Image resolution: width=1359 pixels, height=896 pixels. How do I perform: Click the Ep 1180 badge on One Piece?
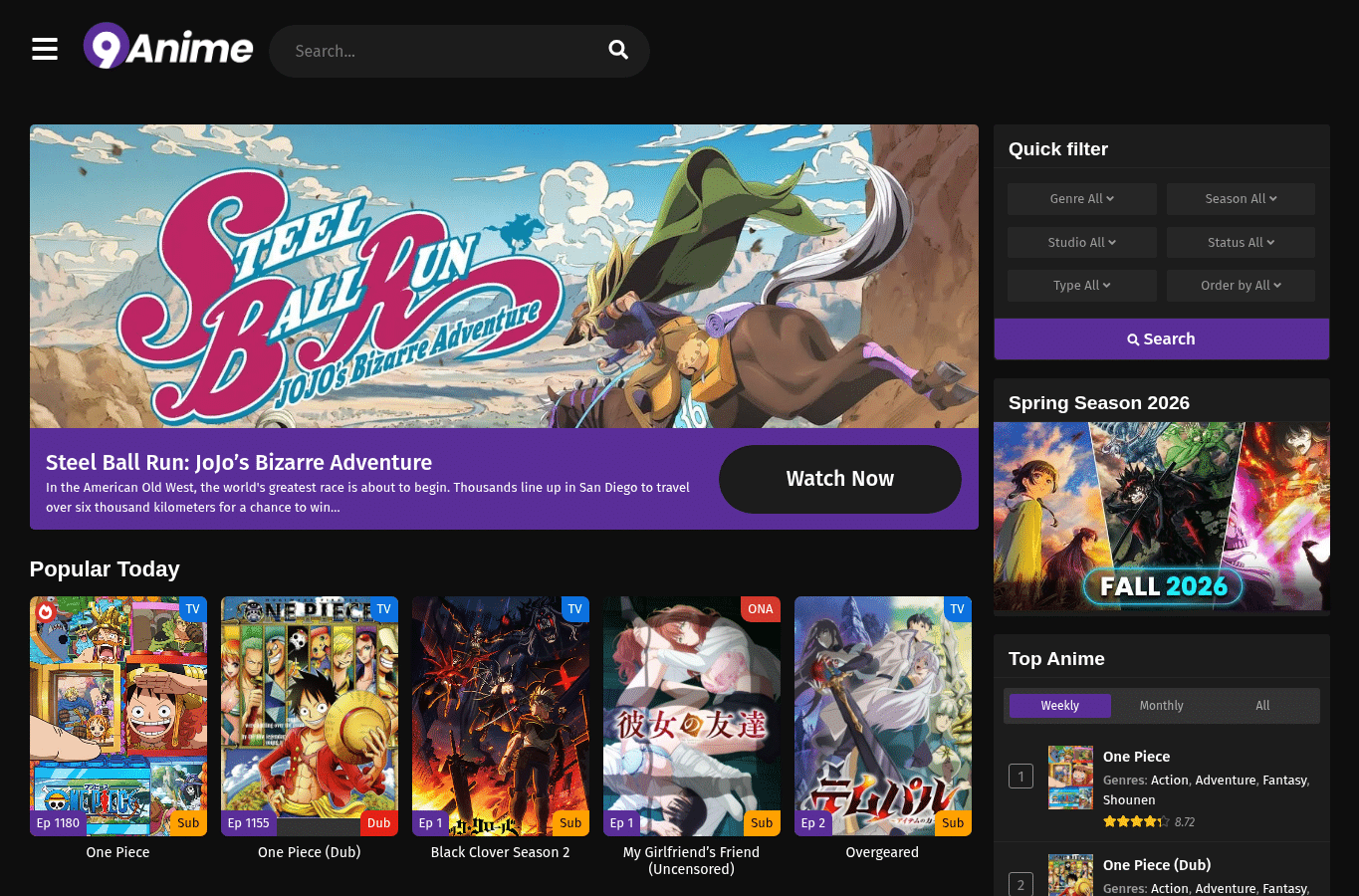click(58, 823)
